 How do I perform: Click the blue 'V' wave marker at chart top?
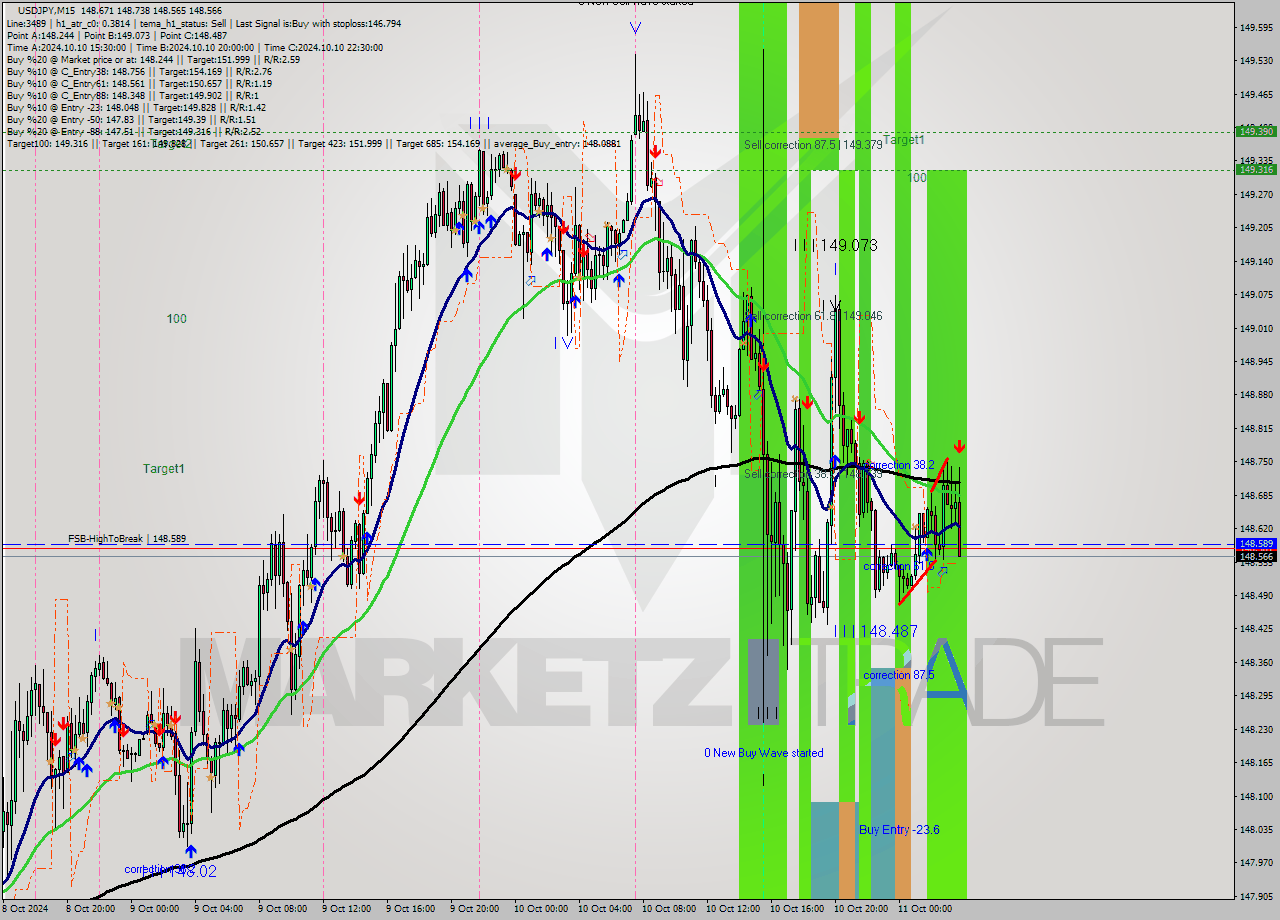[636, 28]
